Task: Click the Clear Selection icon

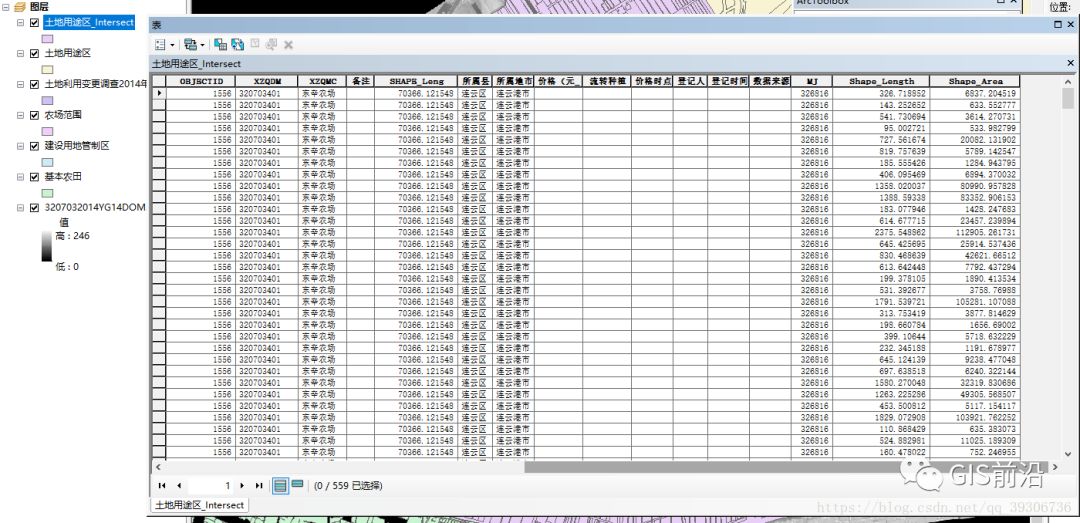Action: tap(255, 44)
